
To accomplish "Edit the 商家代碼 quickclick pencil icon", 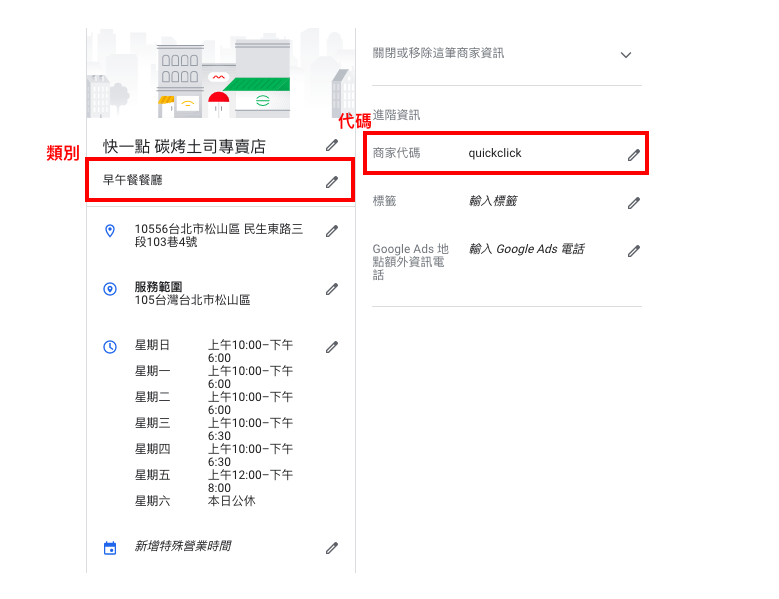I will pos(633,155).
